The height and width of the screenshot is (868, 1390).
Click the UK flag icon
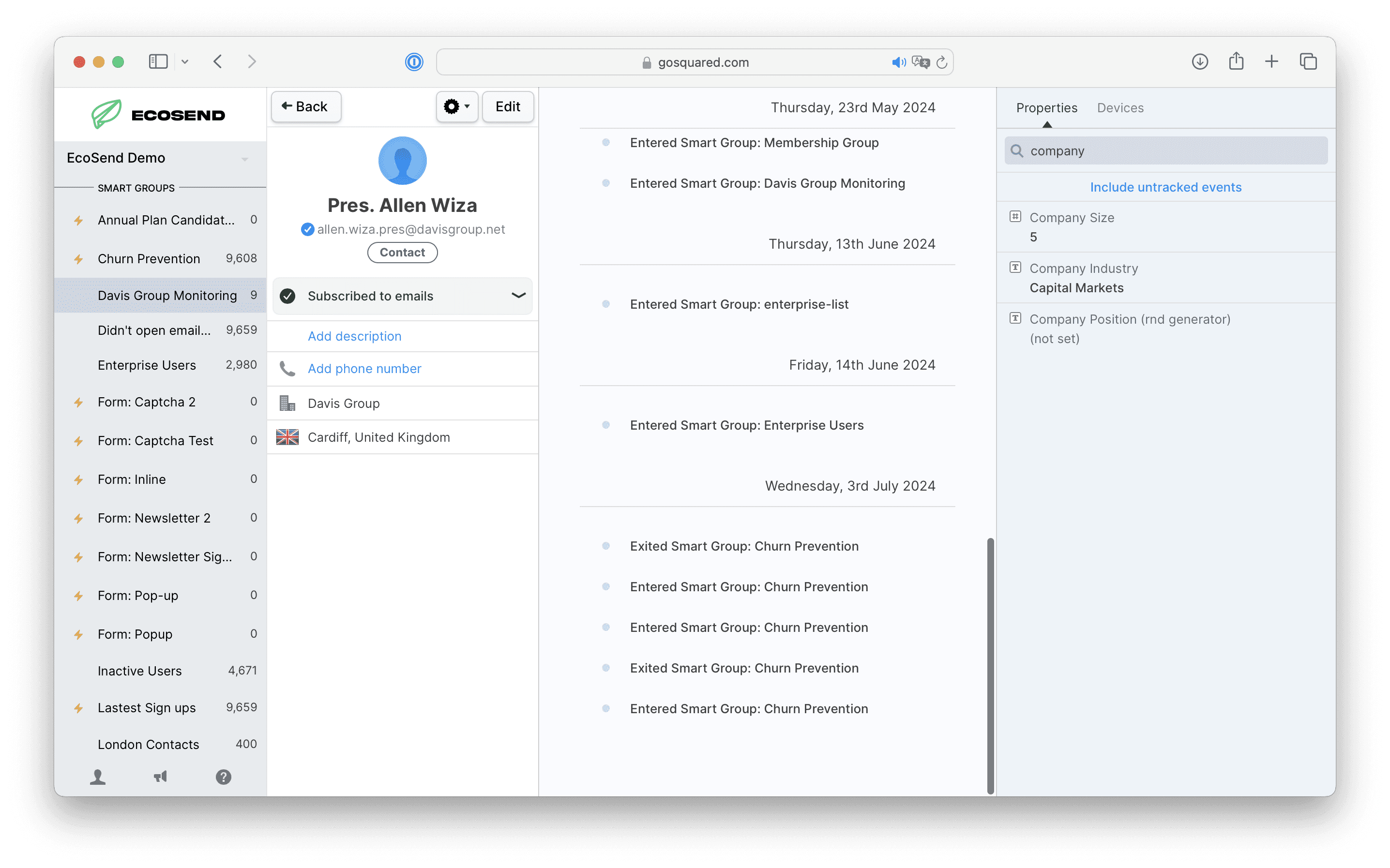pyautogui.click(x=287, y=437)
